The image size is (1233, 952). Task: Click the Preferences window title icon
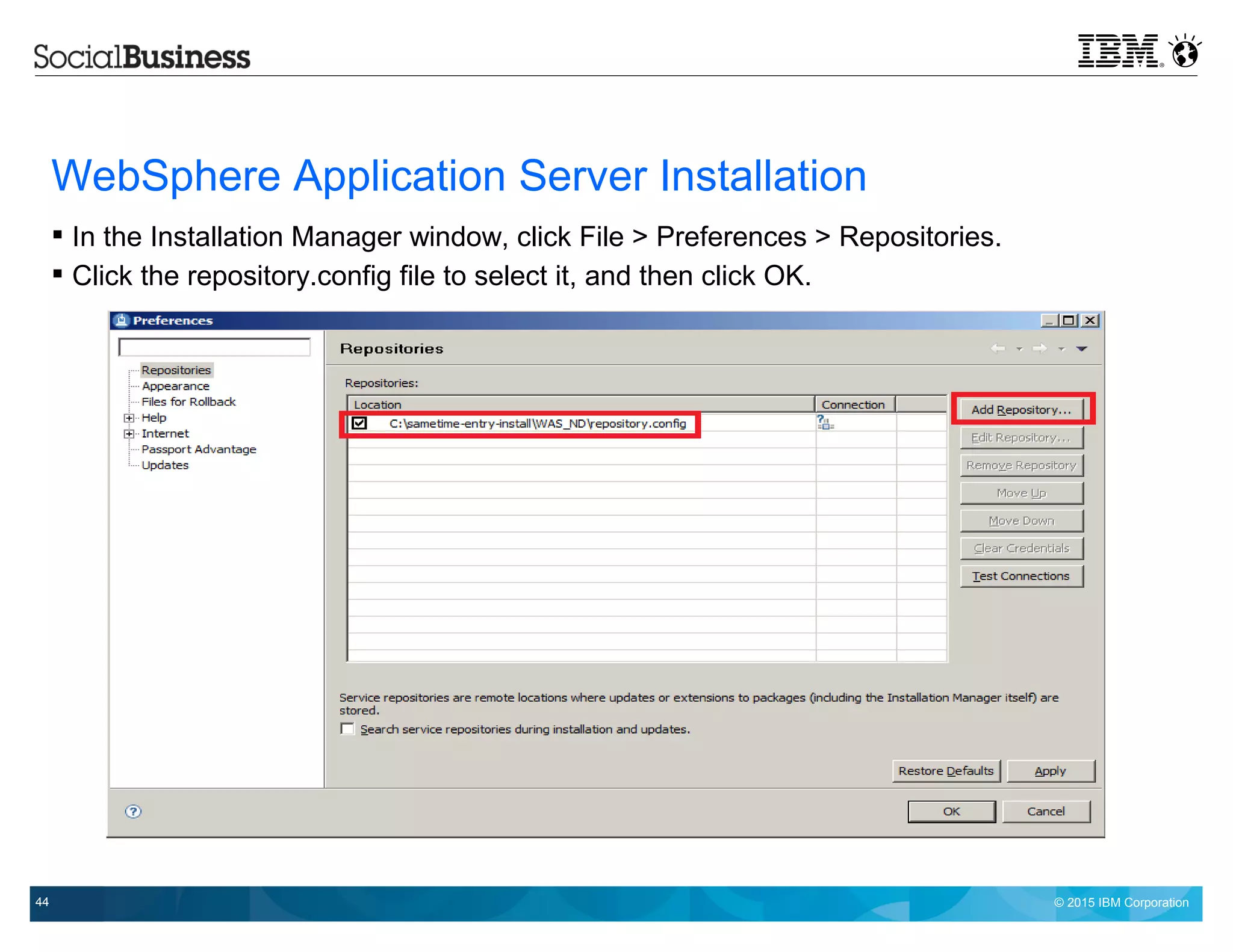tap(122, 320)
